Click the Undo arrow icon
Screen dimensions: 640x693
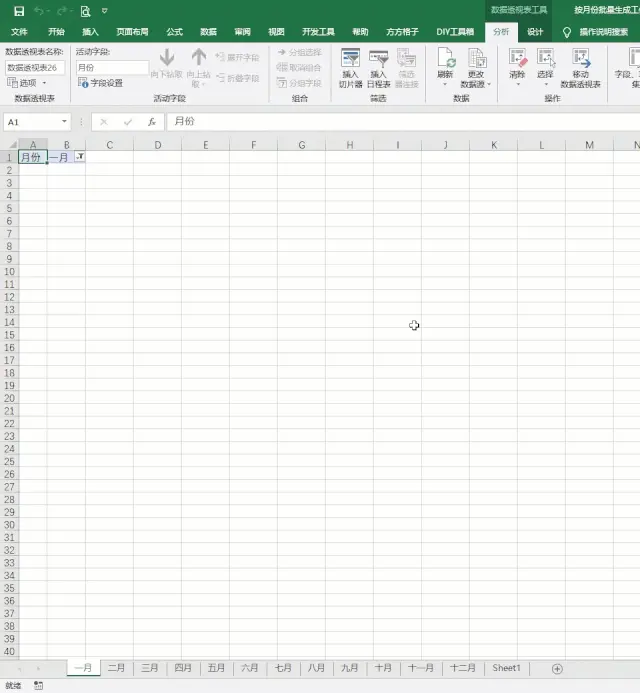[x=39, y=11]
